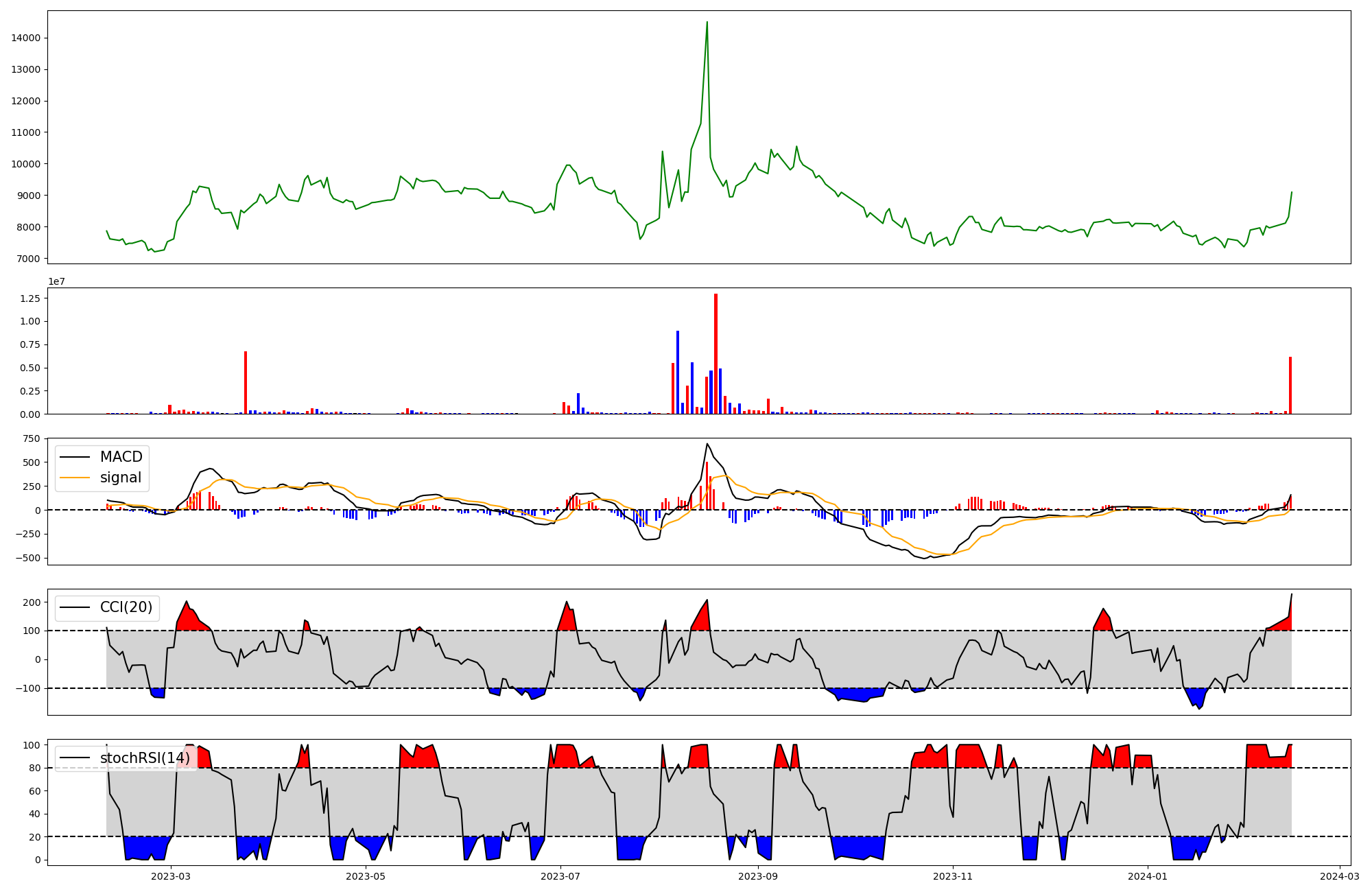Click the 80 stochRSI axis label
This screenshot has width=1372, height=892.
[x=35, y=769]
